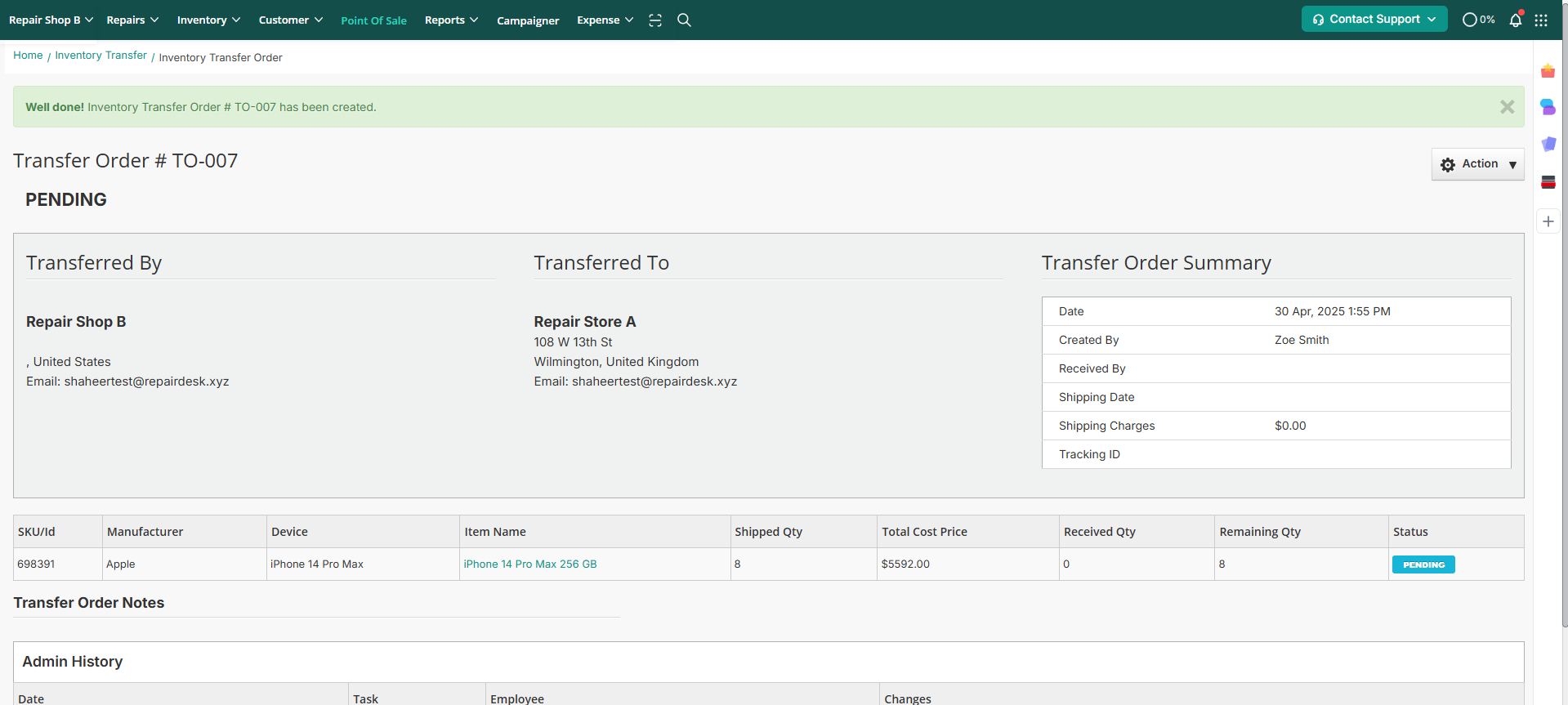Expand the Contact Support dropdown
The height and width of the screenshot is (705, 1568).
(x=1374, y=19)
